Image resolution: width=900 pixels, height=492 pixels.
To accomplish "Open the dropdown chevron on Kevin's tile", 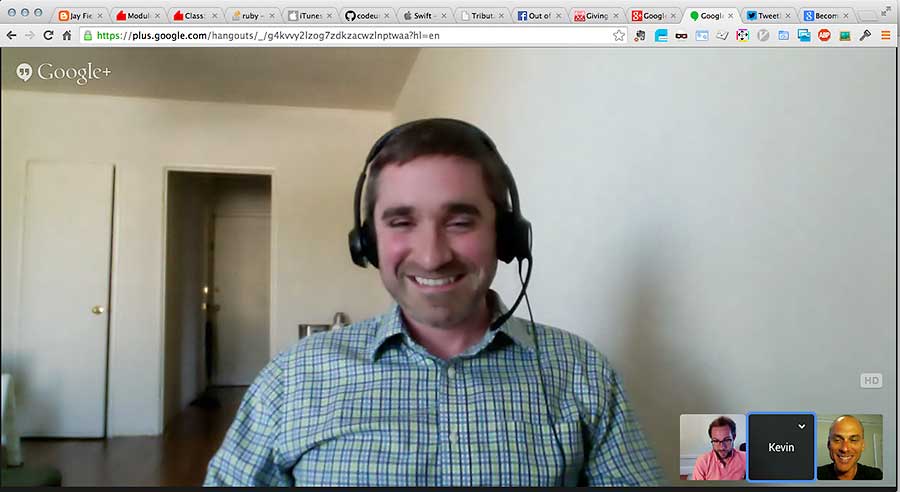I will point(801,424).
